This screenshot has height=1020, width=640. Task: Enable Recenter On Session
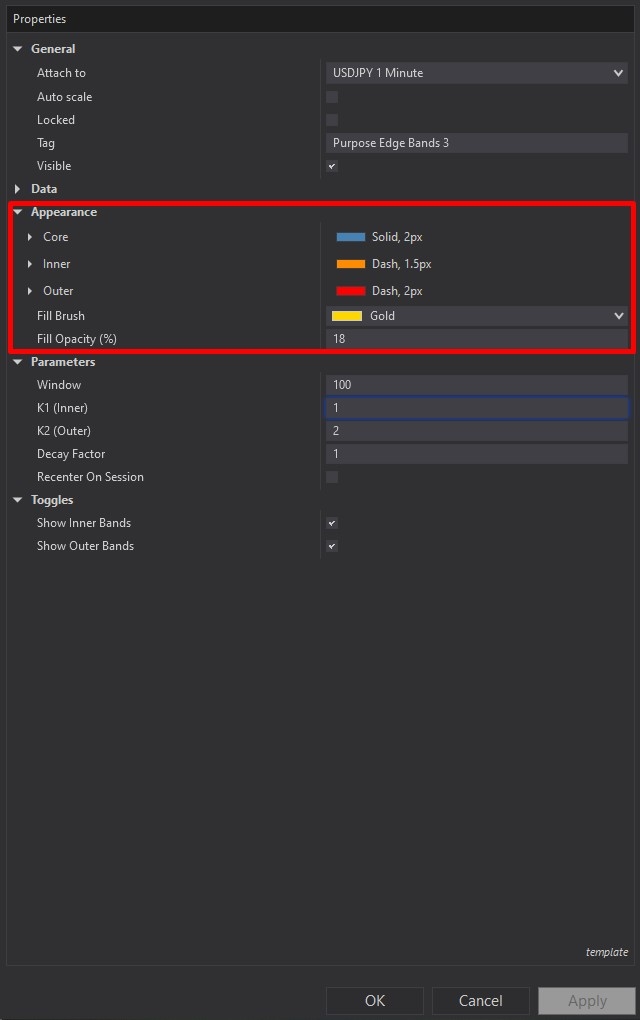332,477
